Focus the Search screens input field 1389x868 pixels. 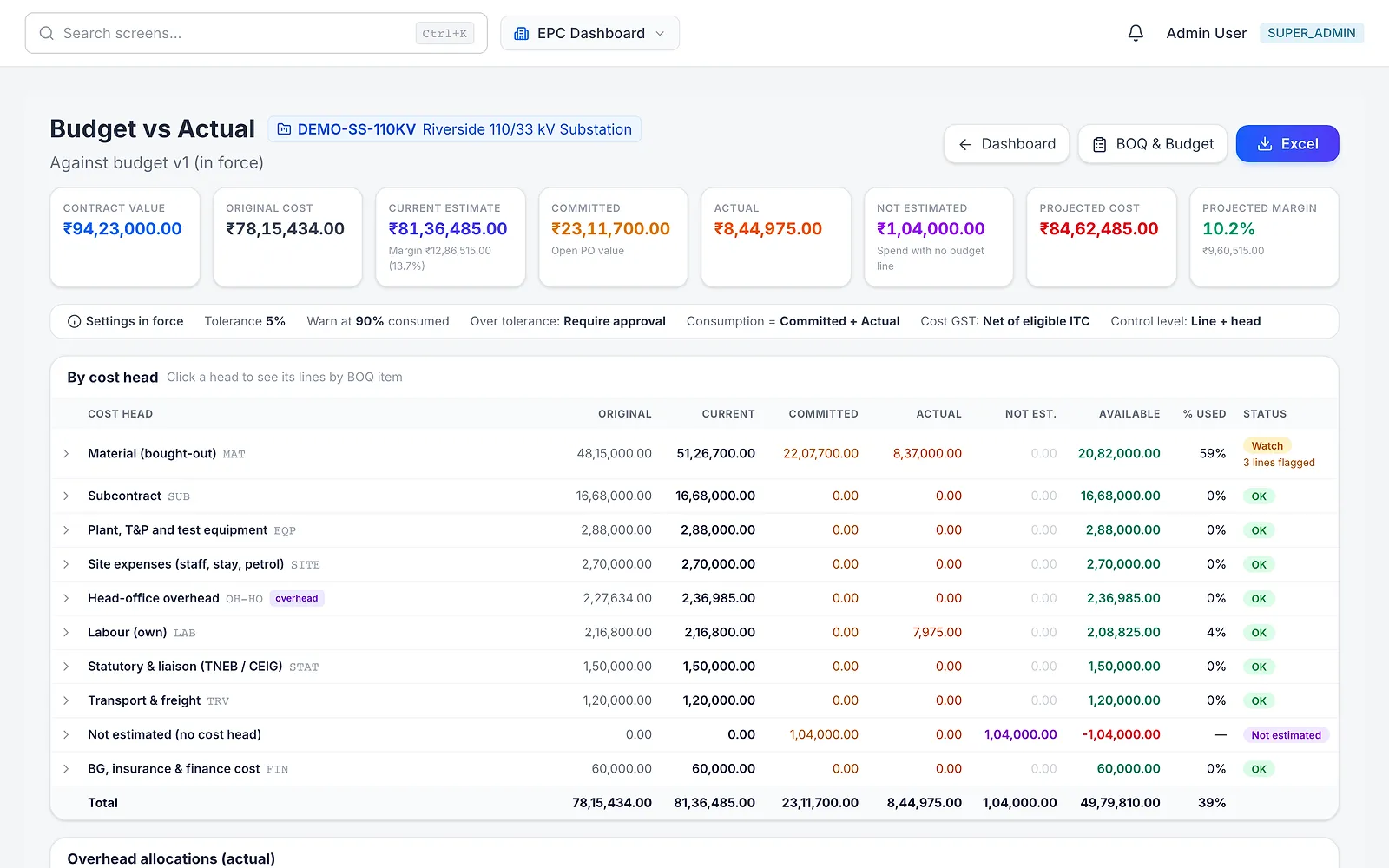pyautogui.click(x=256, y=33)
